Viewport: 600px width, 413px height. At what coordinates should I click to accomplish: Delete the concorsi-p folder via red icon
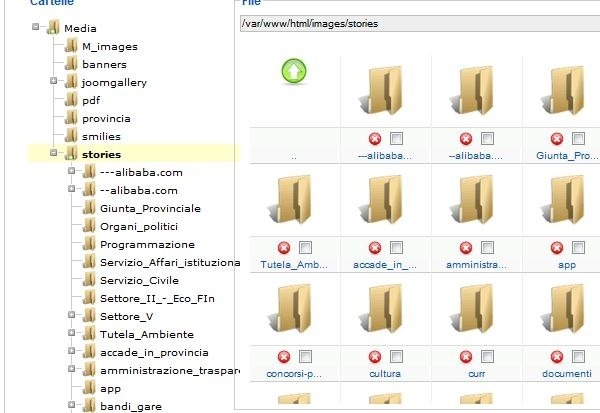click(x=285, y=356)
